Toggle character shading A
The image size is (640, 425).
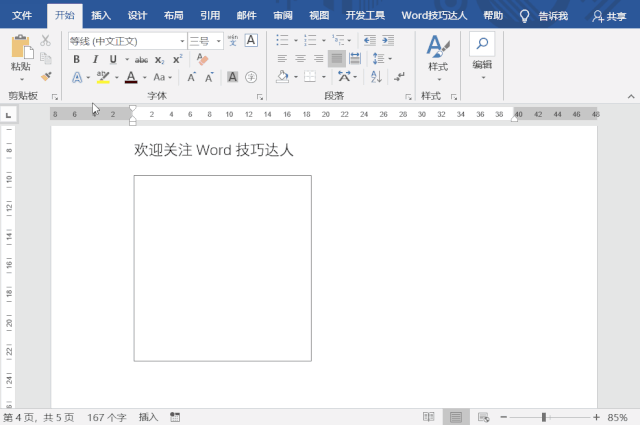tap(232, 77)
